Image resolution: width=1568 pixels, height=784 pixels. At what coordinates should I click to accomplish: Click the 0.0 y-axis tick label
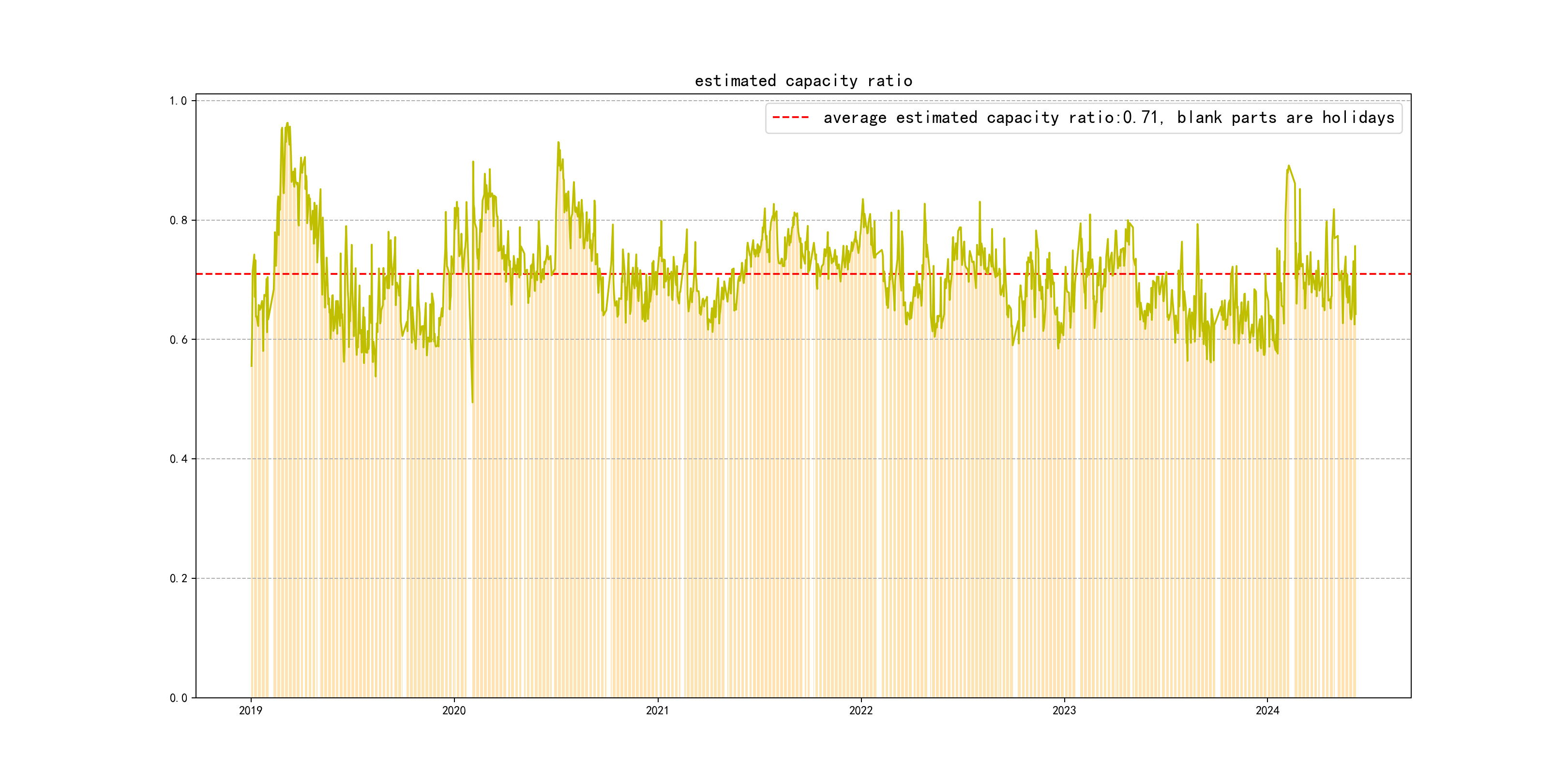pyautogui.click(x=178, y=697)
